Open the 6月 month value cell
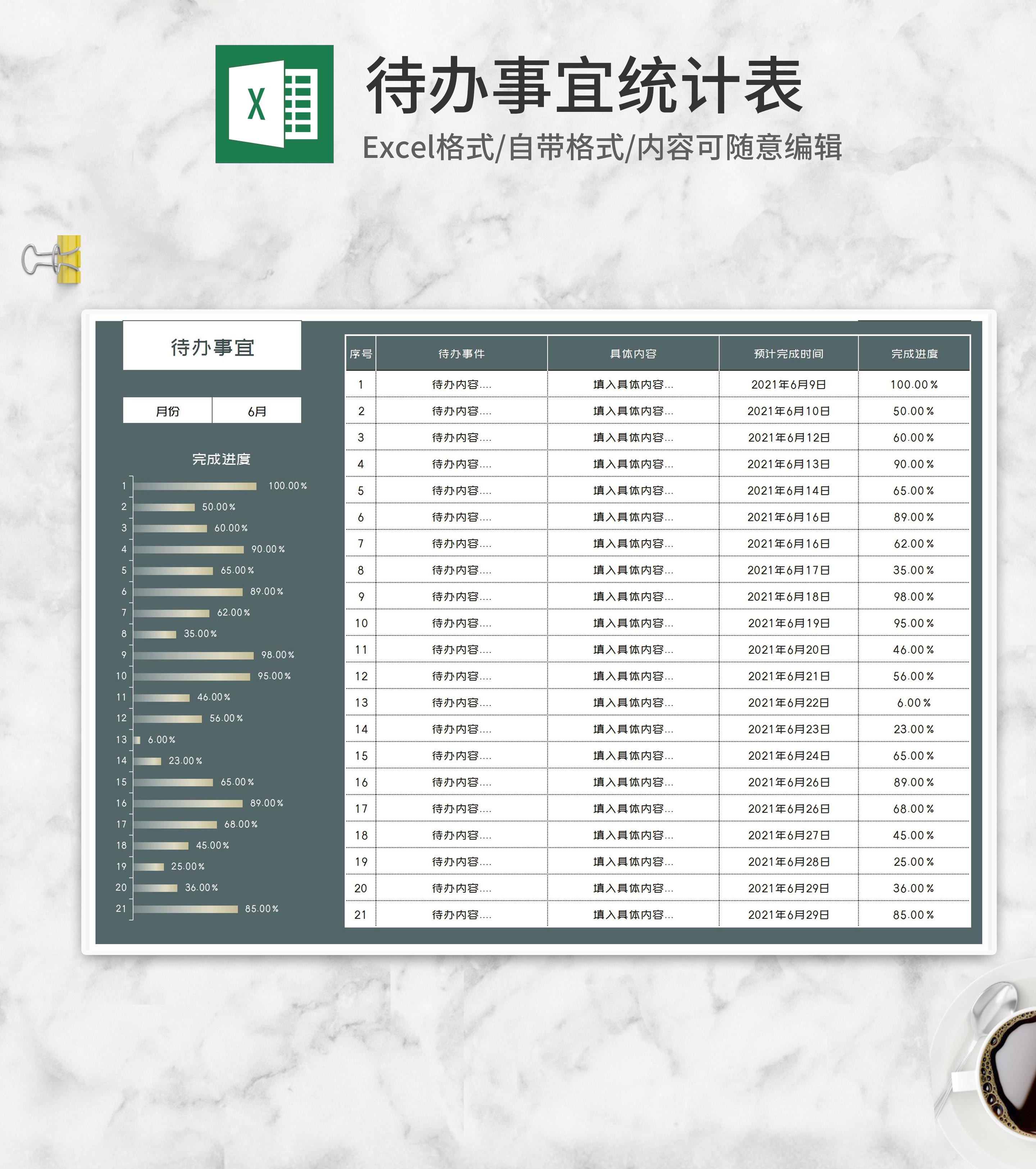Screen dimensions: 1036x1169 pos(256,411)
